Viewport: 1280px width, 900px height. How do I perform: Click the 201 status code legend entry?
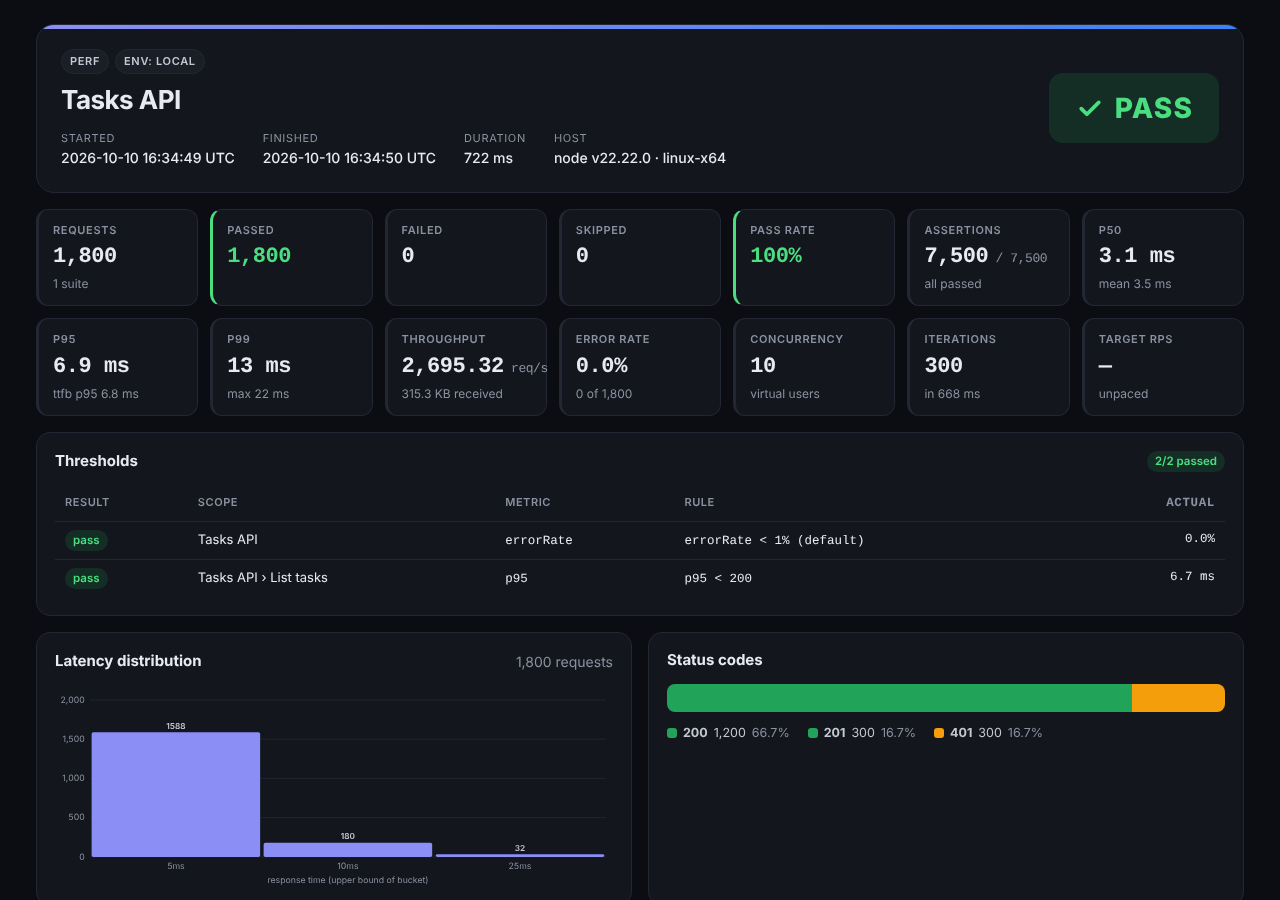(862, 733)
